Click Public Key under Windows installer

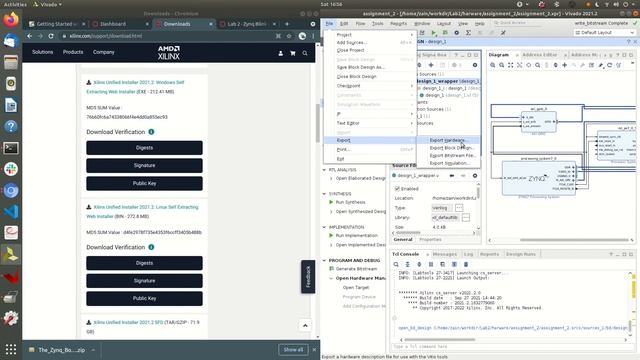(144, 183)
